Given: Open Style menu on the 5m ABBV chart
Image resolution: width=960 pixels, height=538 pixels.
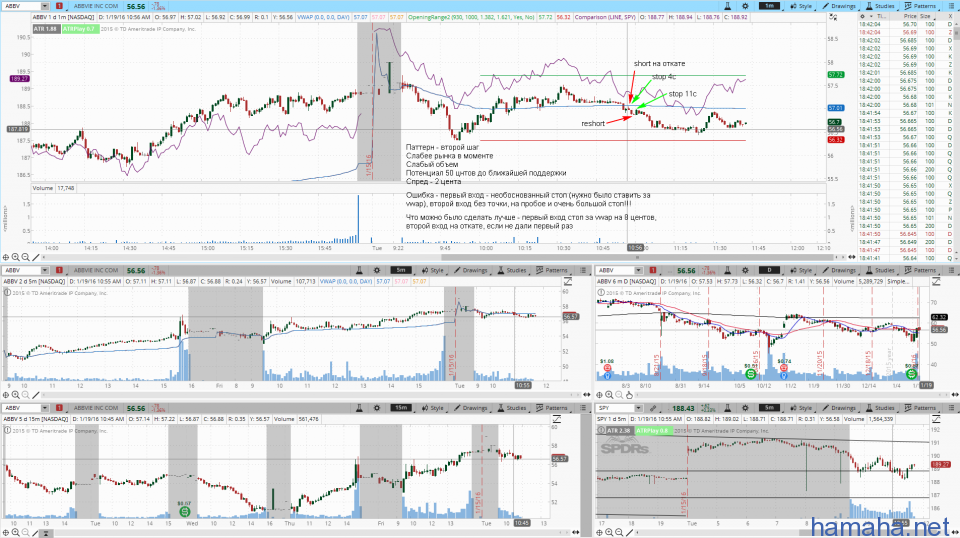Looking at the screenshot, I should [433, 270].
